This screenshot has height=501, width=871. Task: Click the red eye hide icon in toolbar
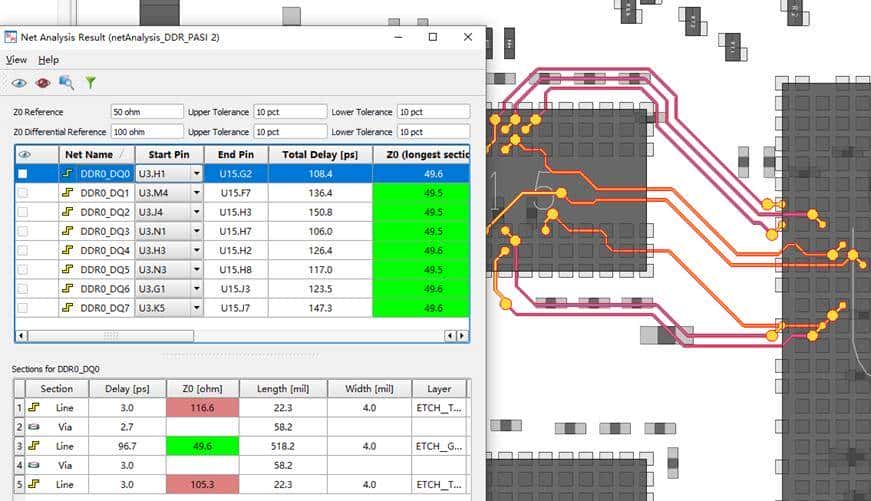click(x=42, y=83)
